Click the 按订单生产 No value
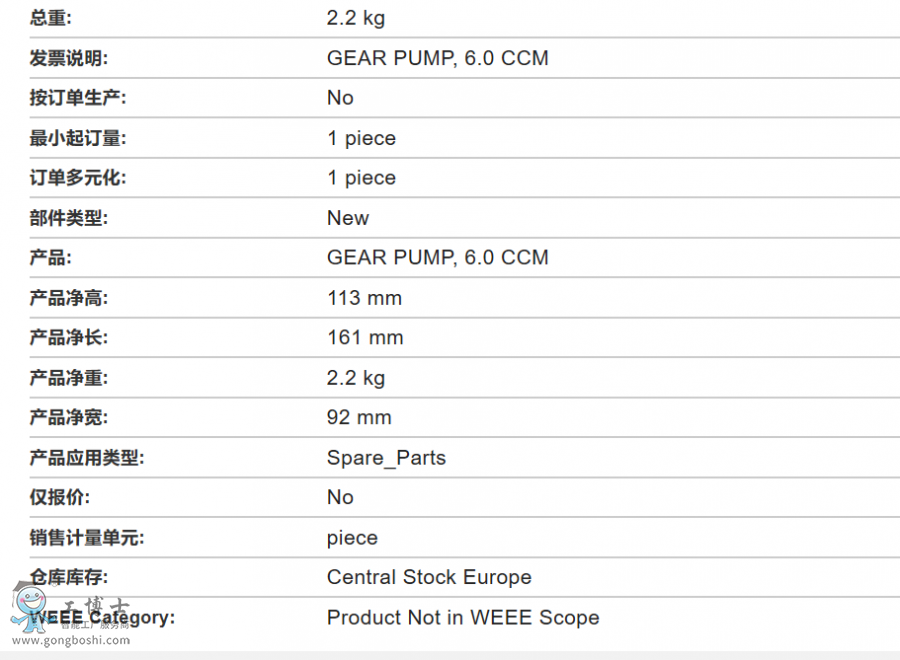 click(340, 98)
